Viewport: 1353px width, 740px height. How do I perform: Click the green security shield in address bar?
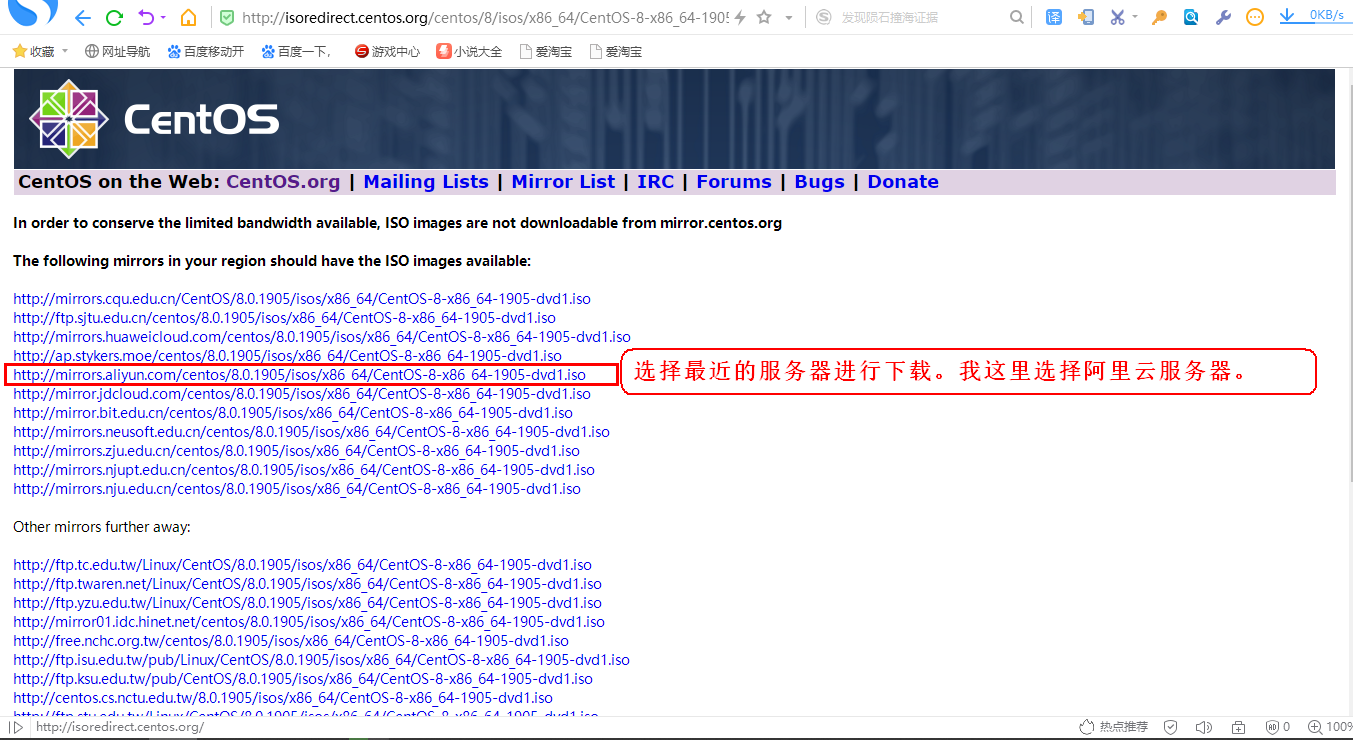pyautogui.click(x=227, y=18)
